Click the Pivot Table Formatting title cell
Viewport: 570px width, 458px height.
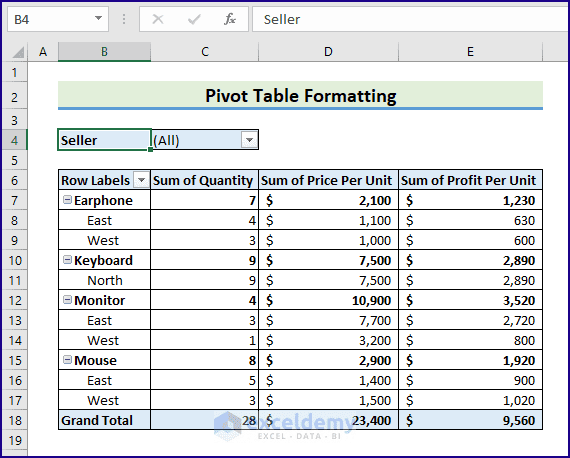point(300,95)
